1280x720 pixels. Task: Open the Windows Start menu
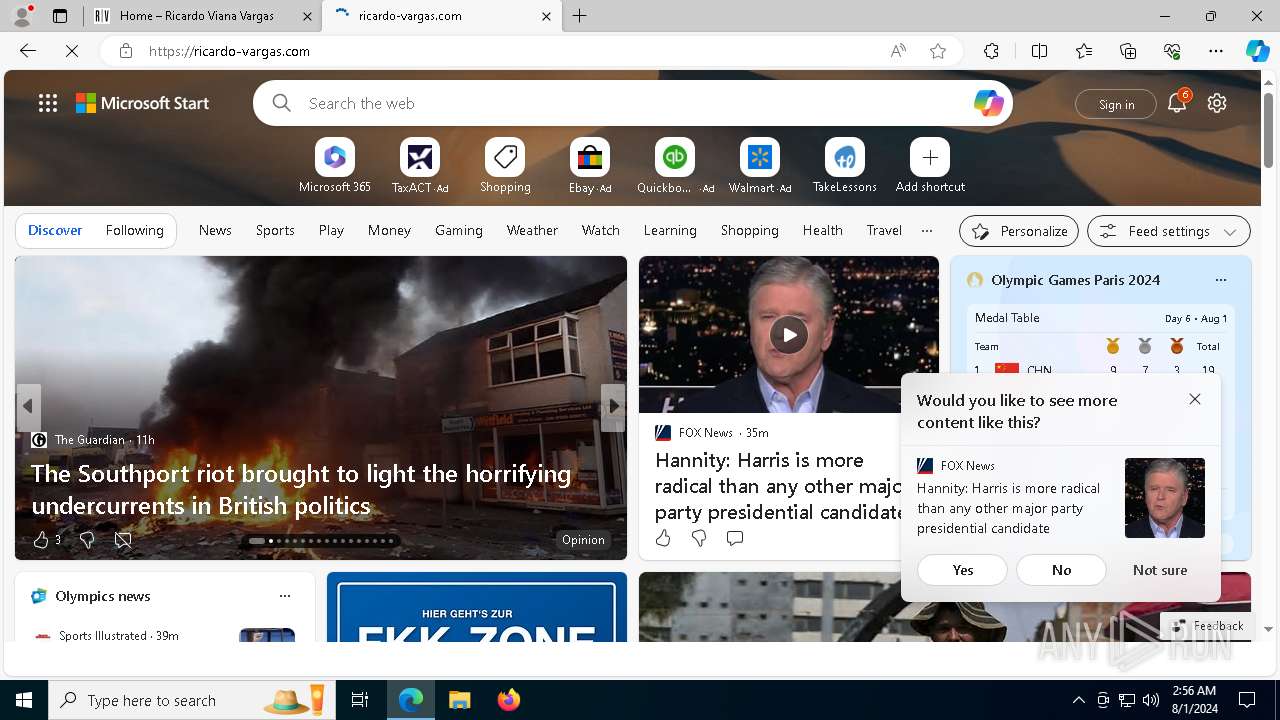24,700
